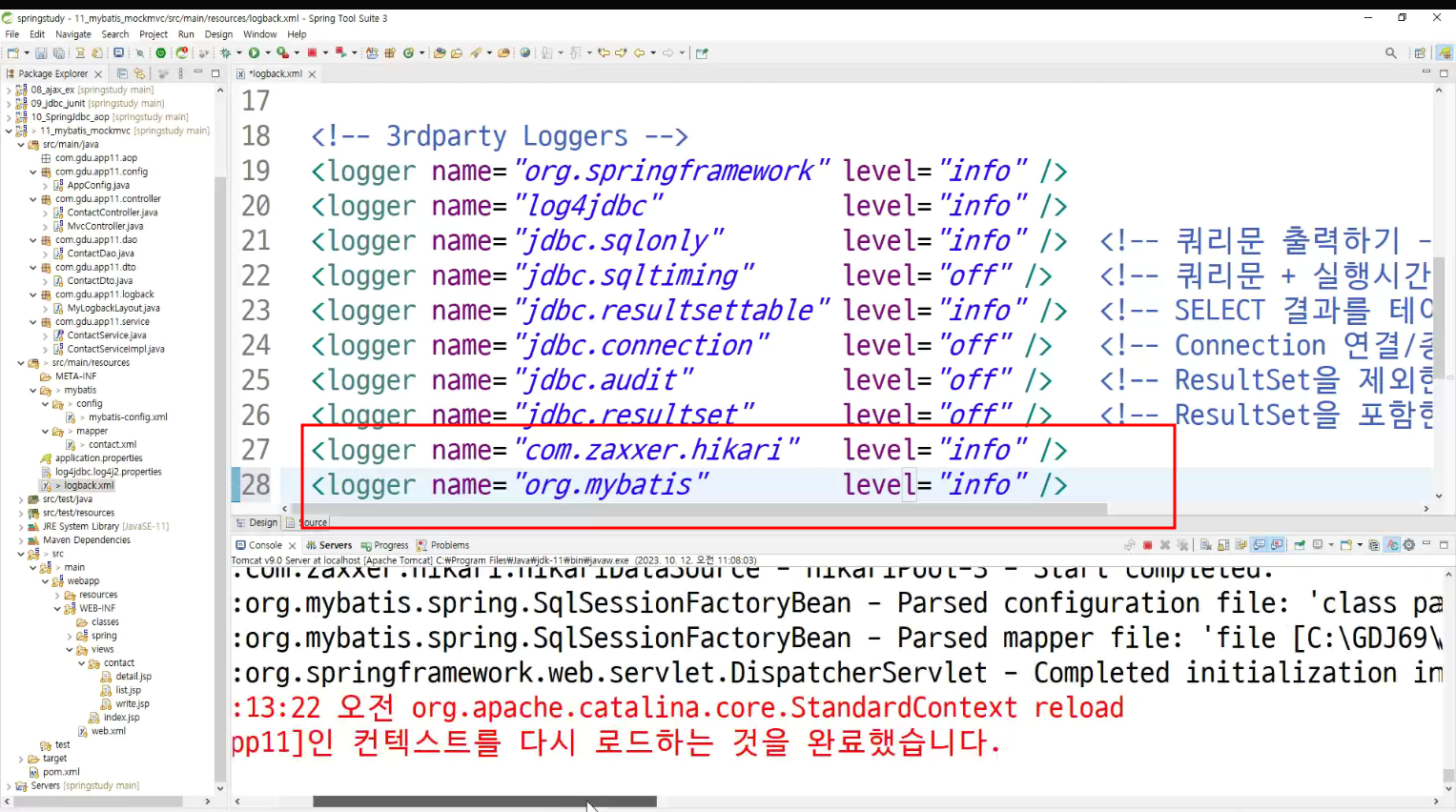Switch to the Problems tab
Image resolution: width=1456 pixels, height=812 pixels.
tap(443, 545)
